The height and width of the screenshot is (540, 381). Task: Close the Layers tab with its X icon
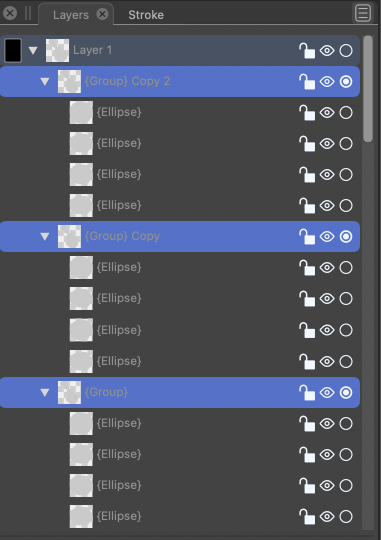102,14
